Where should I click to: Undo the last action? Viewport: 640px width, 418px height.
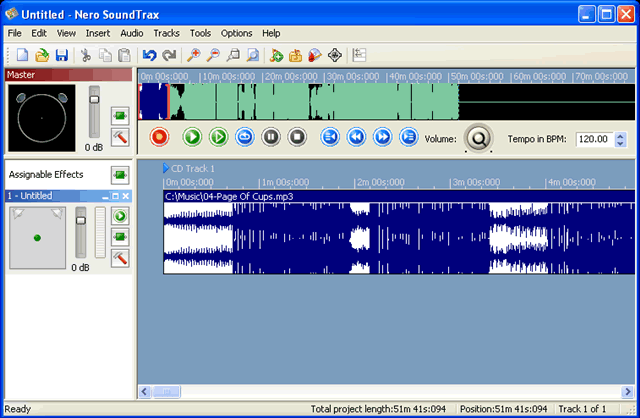coord(149,55)
